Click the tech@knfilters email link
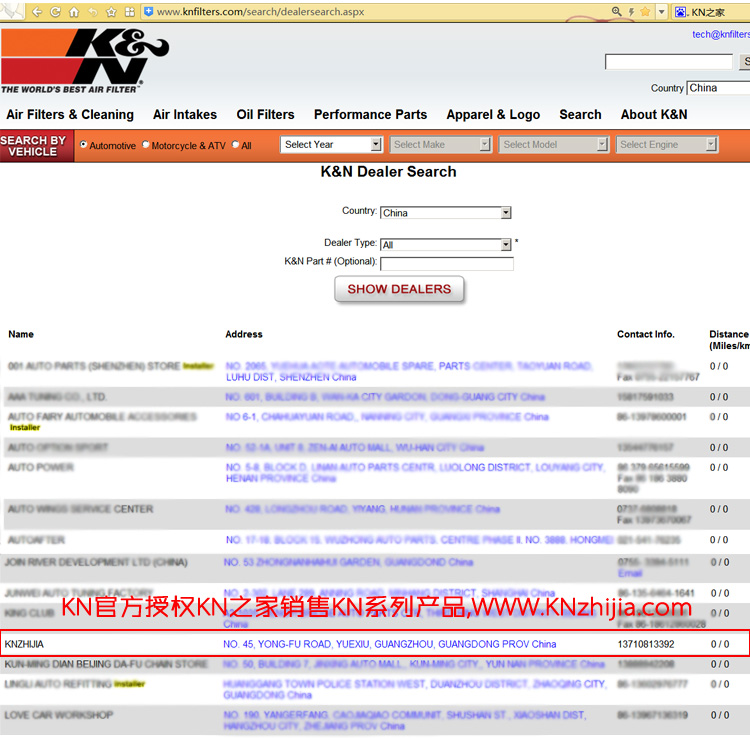Image resolution: width=750 pixels, height=738 pixels. [721, 34]
